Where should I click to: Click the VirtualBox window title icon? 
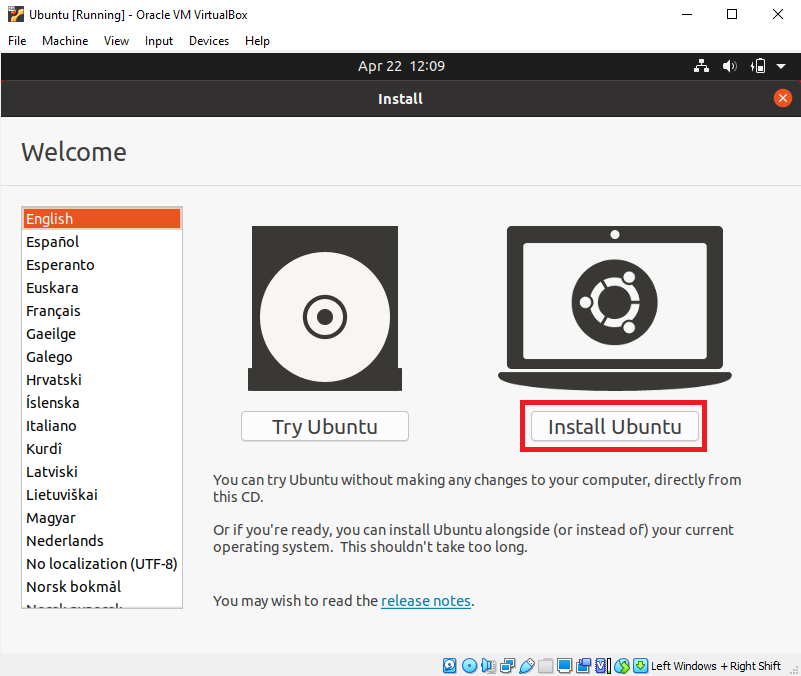pos(16,14)
